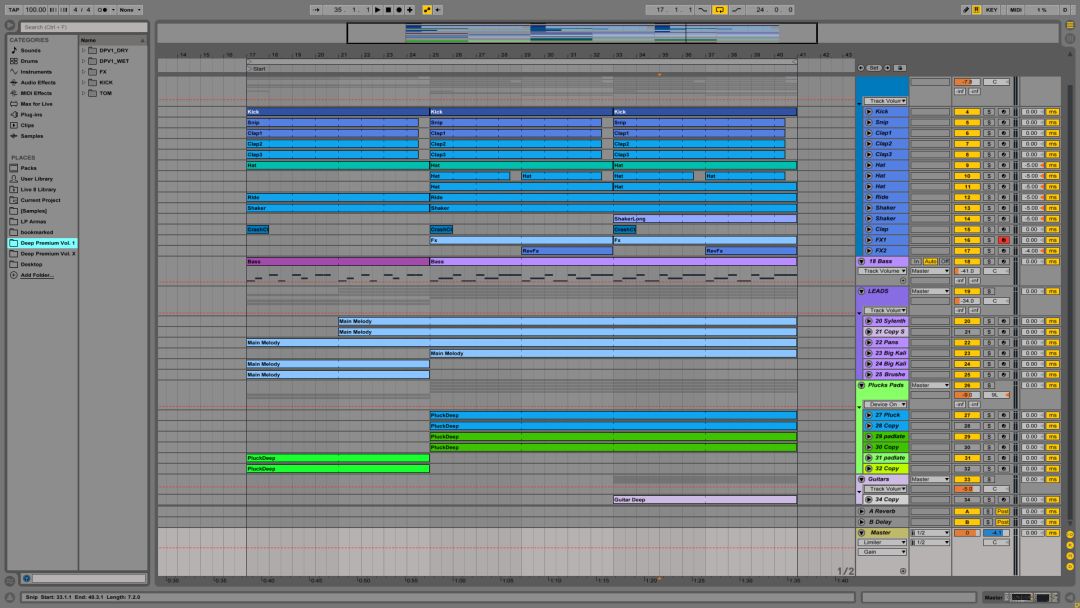Toggle the Punch-Out switch
Screen dimensions: 1080x608
point(736,10)
